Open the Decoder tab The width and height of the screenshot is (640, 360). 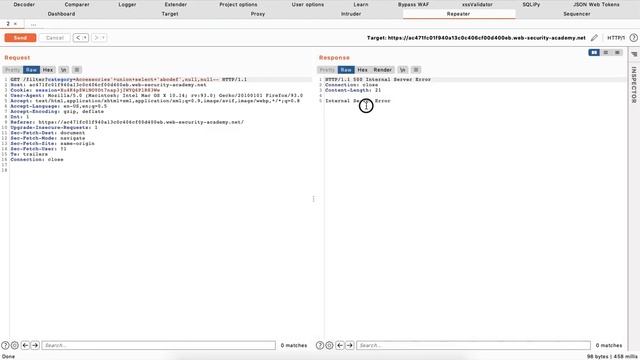24,4
